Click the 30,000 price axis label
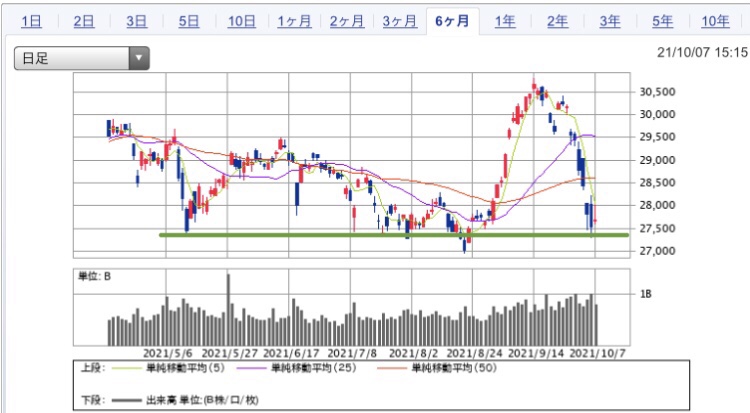Image resolution: width=750 pixels, height=413 pixels. click(657, 114)
